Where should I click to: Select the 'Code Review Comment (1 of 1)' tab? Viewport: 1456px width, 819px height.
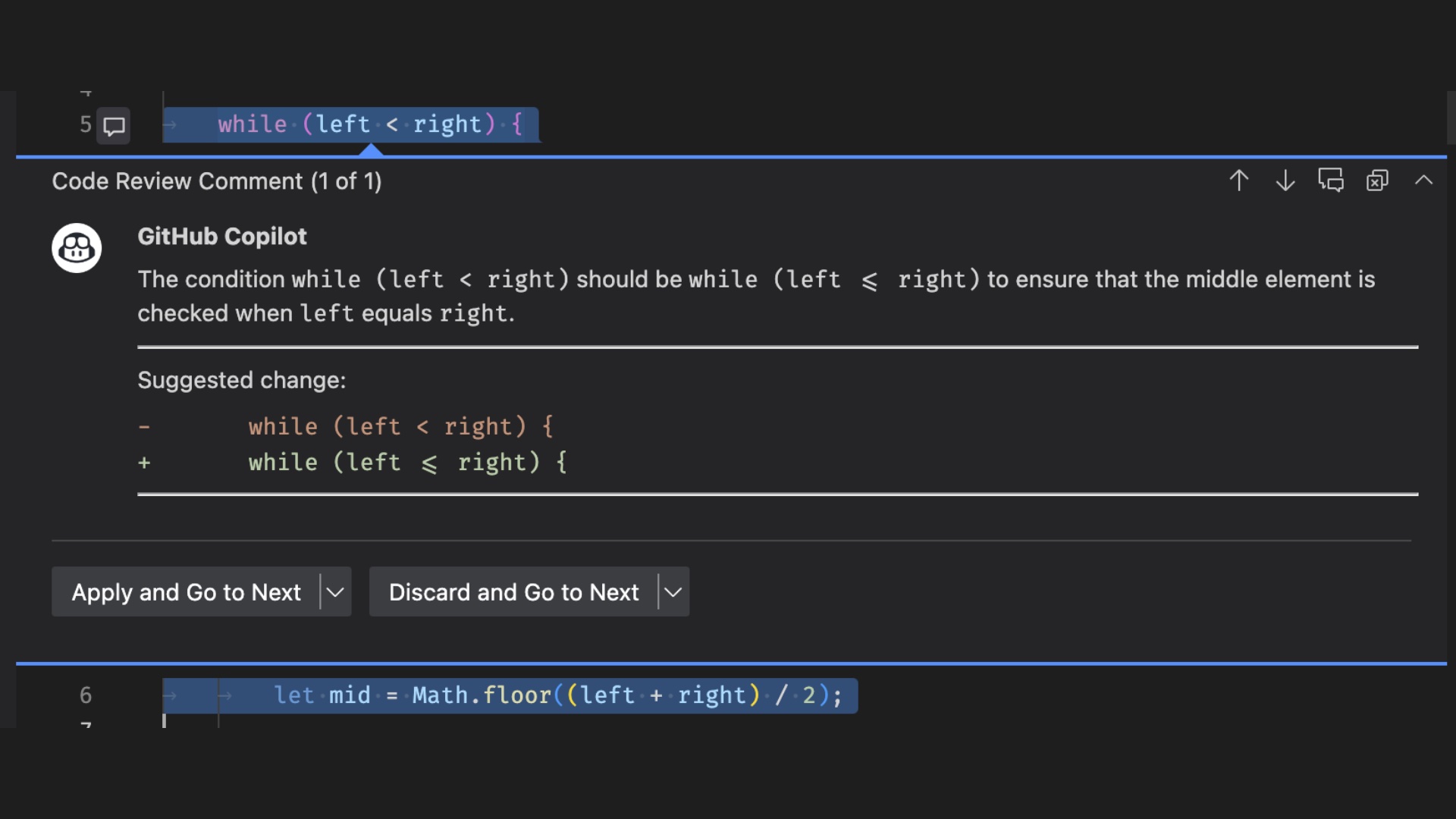click(x=216, y=181)
